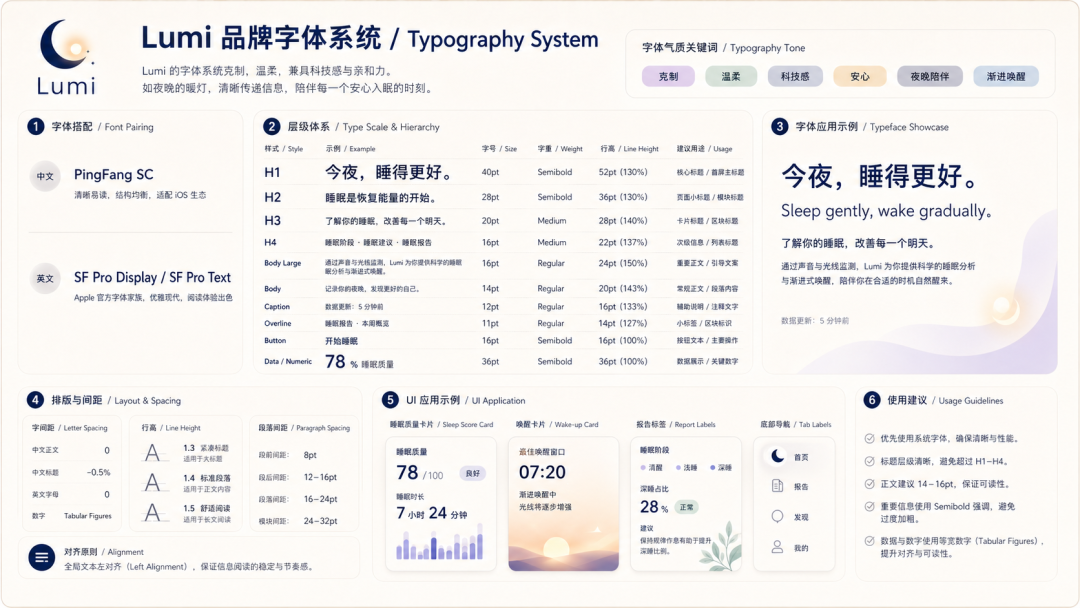Click the 浅睡 legend dot
Viewport: 1080px width, 608px height.
click(678, 468)
